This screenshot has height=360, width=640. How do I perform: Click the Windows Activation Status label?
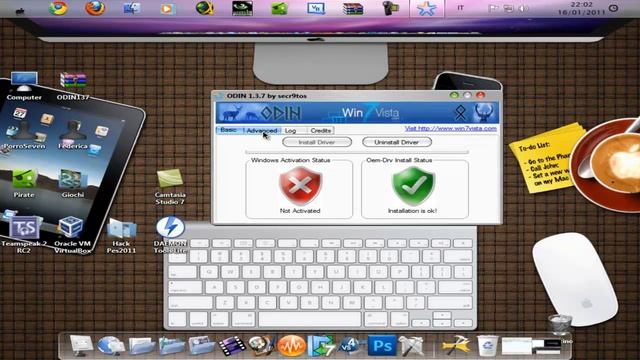click(x=291, y=160)
